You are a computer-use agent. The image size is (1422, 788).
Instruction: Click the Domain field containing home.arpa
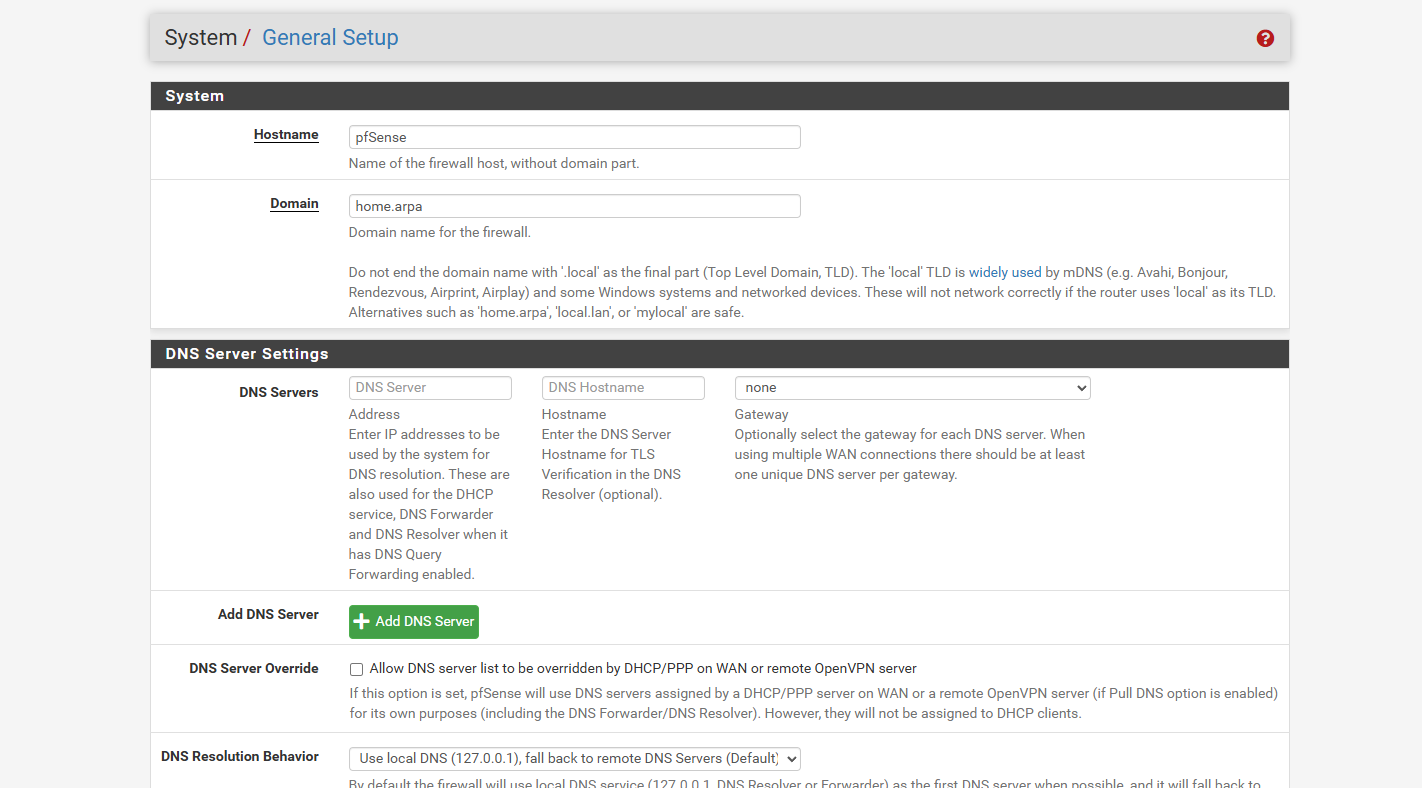click(x=574, y=206)
